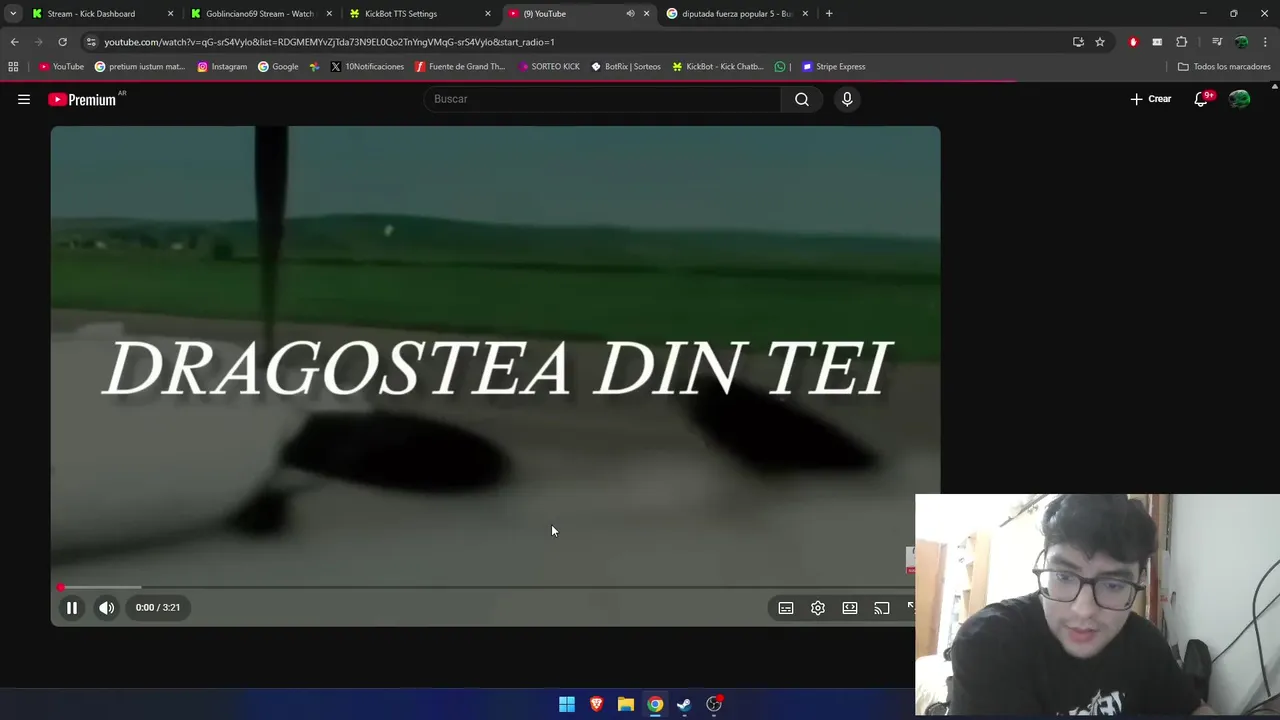The image size is (1280, 720).
Task: Open the pretium iustum bookmark
Action: click(x=140, y=67)
